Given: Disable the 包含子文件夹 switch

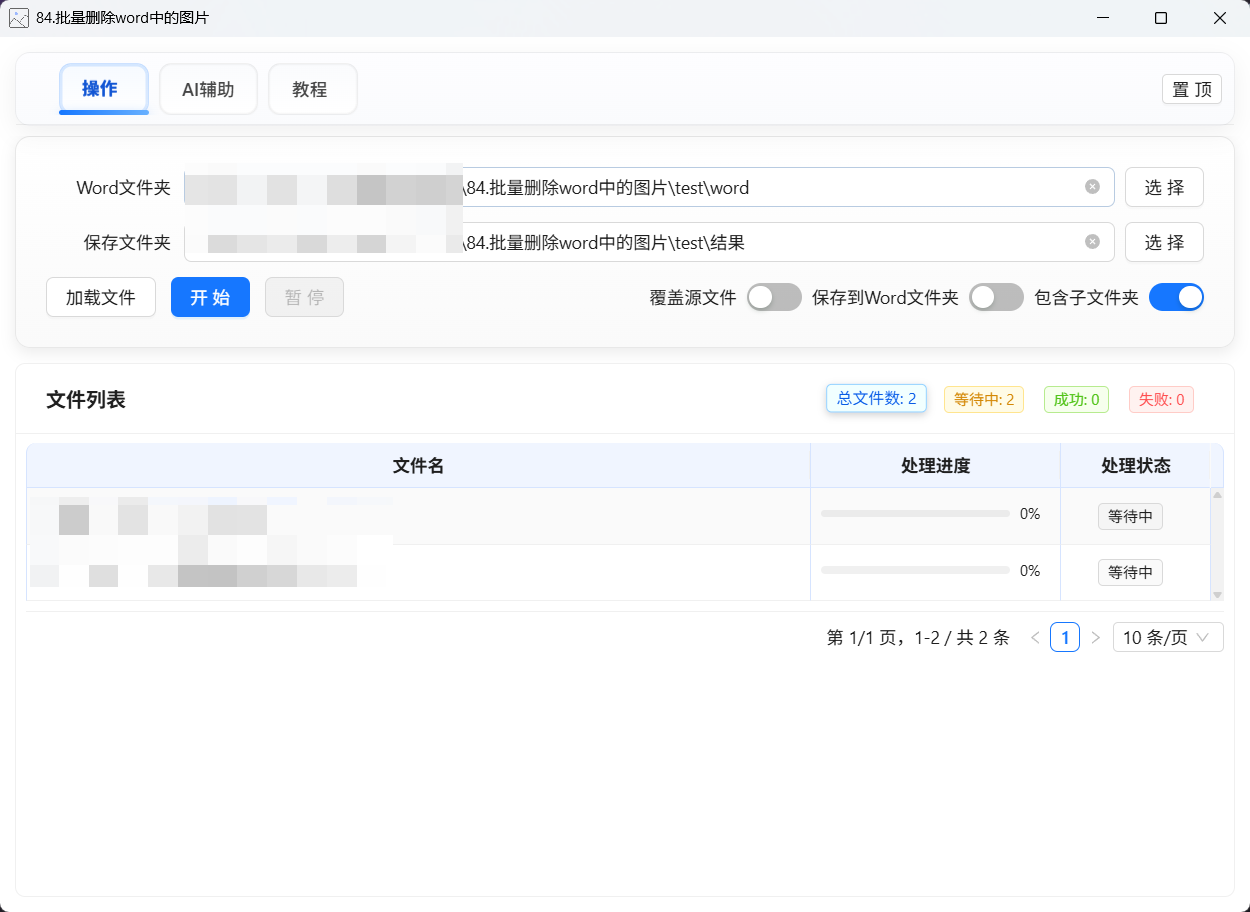Looking at the screenshot, I should point(1176,297).
